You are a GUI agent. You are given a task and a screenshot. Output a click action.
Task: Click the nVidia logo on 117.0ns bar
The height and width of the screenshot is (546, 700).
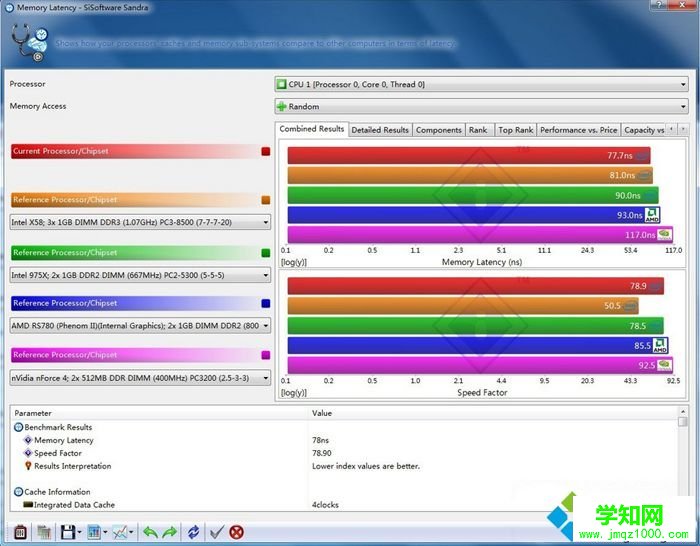tap(665, 234)
